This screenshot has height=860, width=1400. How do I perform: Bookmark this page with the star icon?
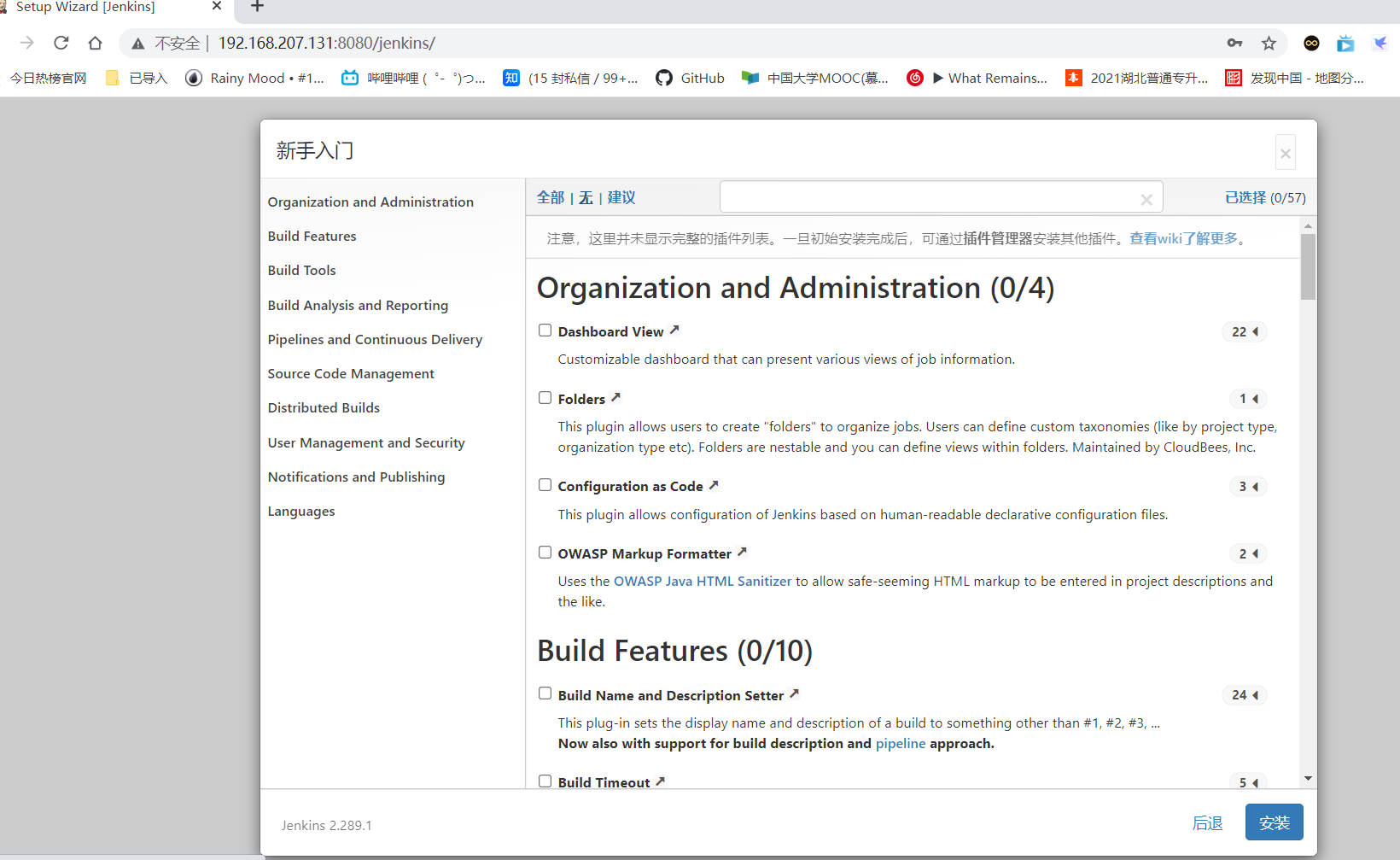(1269, 43)
